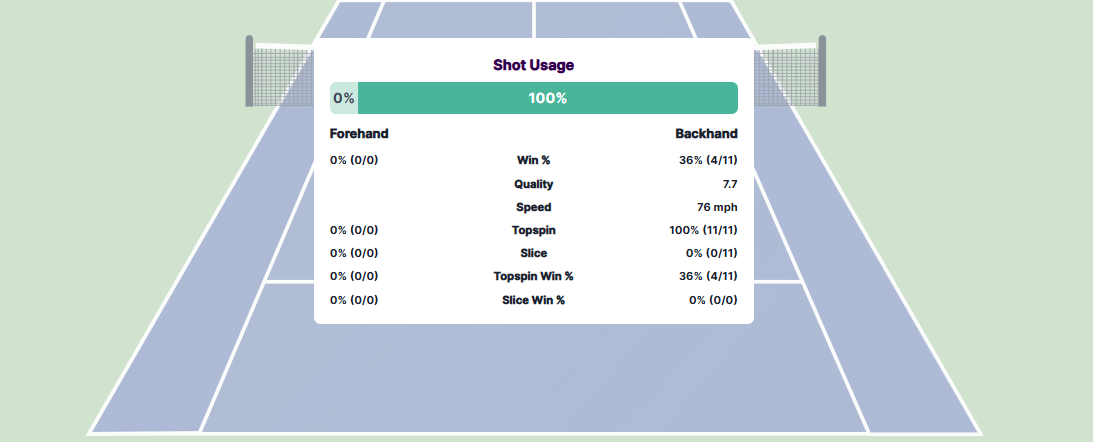The width and height of the screenshot is (1093, 442).
Task: Click the Speed row label
Action: (533, 207)
